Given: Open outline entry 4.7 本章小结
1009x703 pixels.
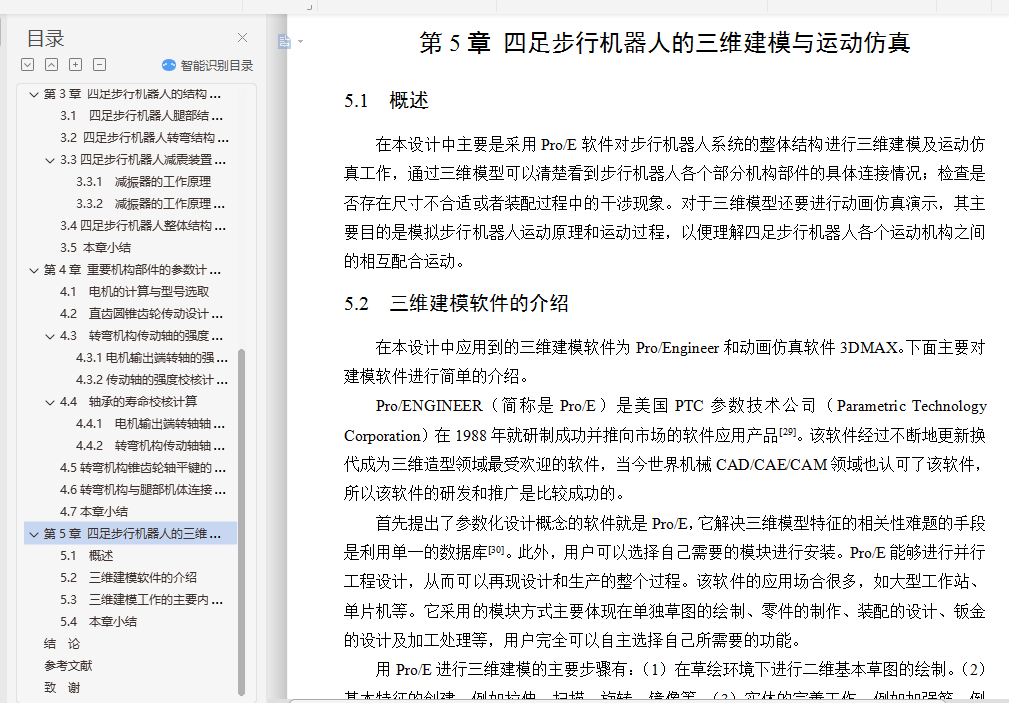Looking at the screenshot, I should click(x=94, y=511).
